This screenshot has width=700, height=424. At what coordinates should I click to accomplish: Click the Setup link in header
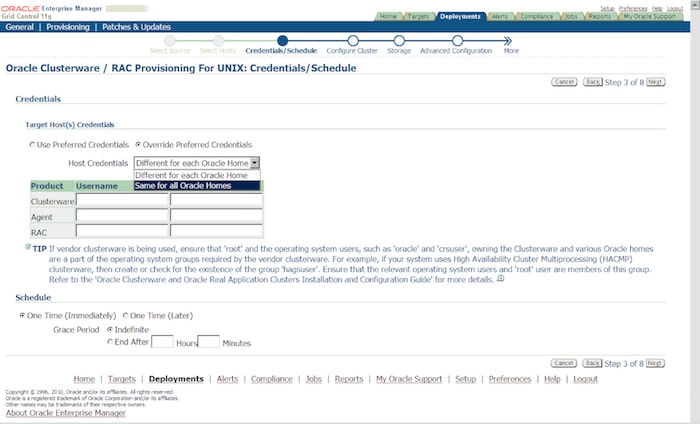607,8
